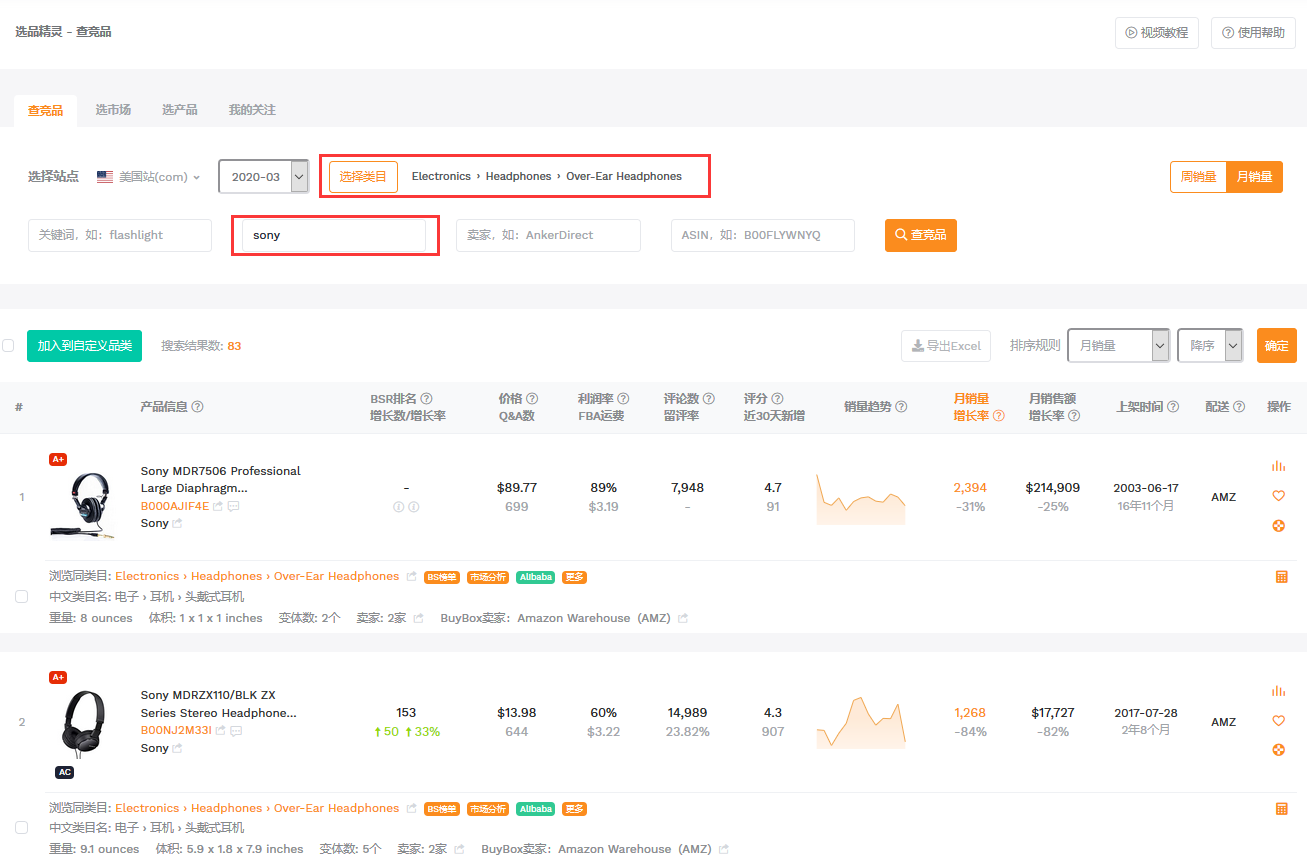This screenshot has height=864, width=1307.
Task: Open link icon after first product's category breadcrumb
Action: [410, 576]
